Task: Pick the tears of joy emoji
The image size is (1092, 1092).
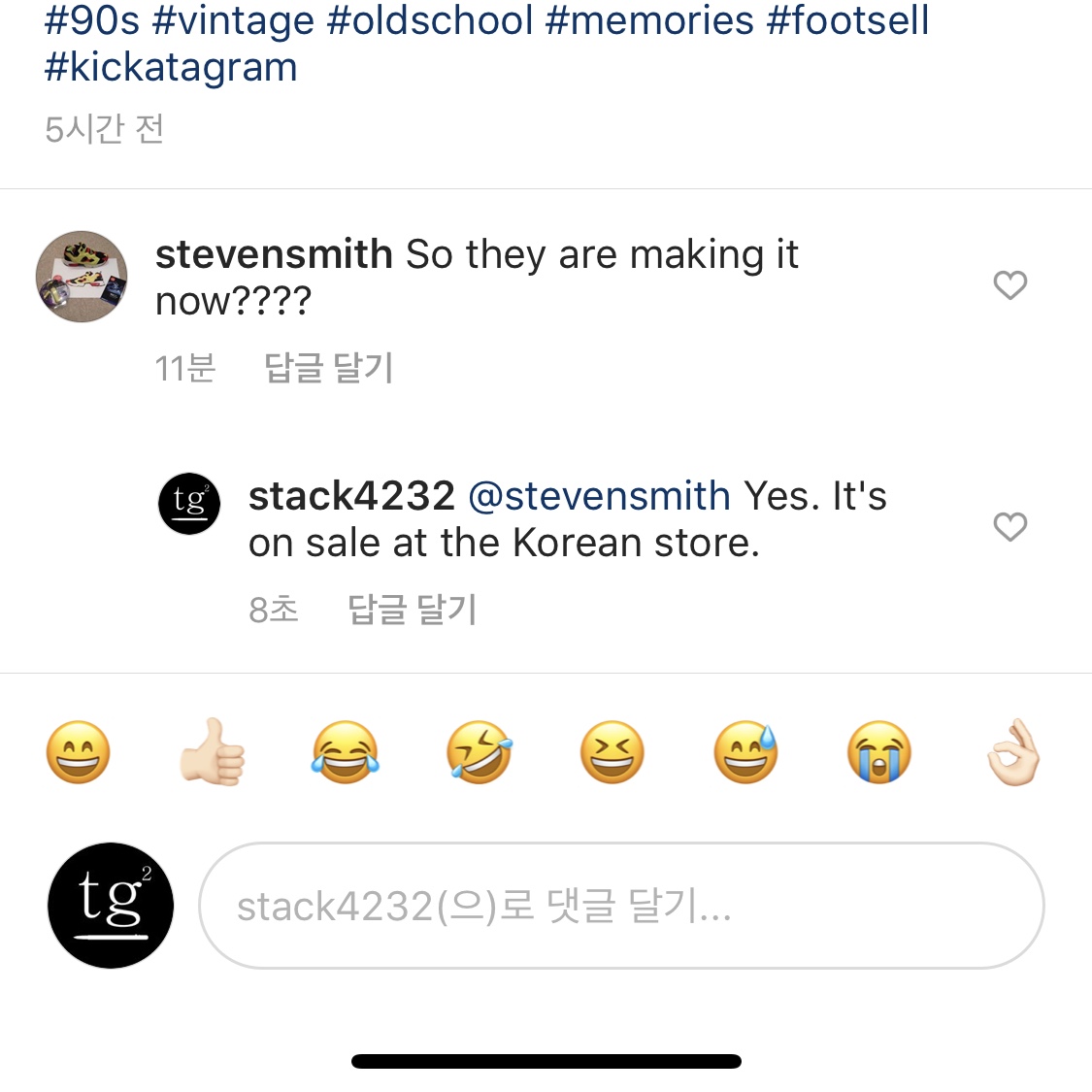Action: click(x=346, y=752)
